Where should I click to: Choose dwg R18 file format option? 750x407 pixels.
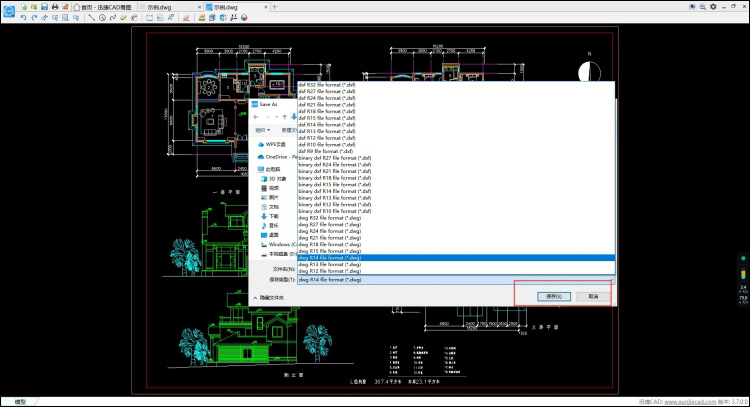tap(456, 244)
